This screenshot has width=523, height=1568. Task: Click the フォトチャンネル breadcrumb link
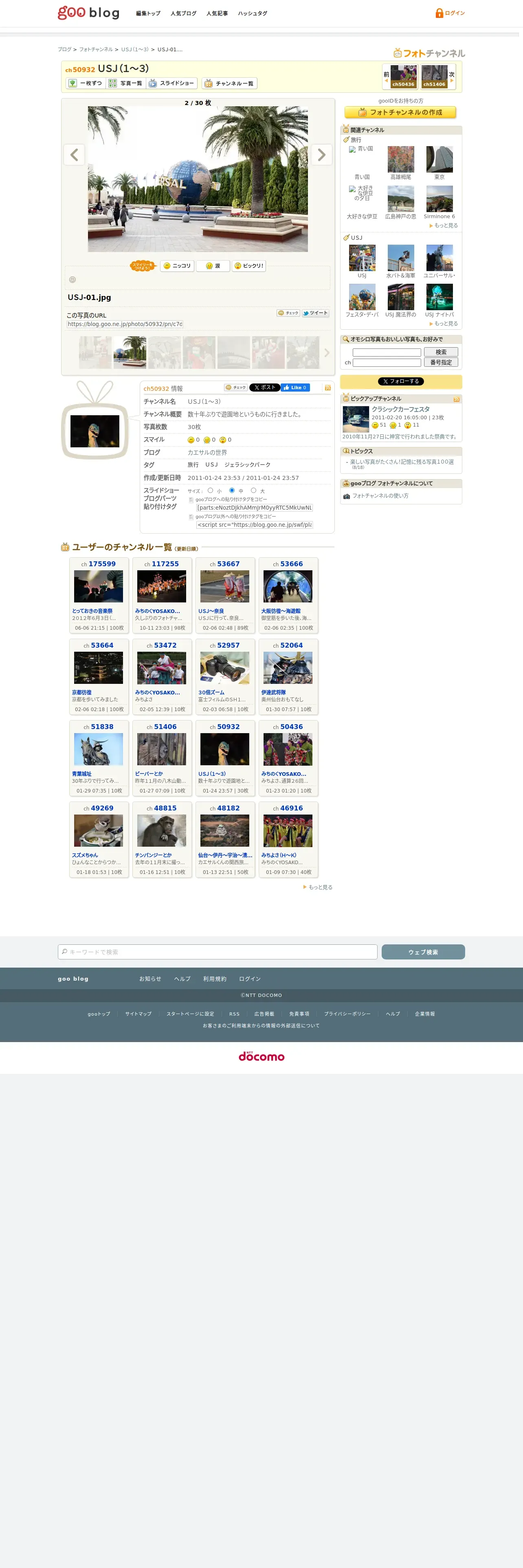tap(96, 49)
